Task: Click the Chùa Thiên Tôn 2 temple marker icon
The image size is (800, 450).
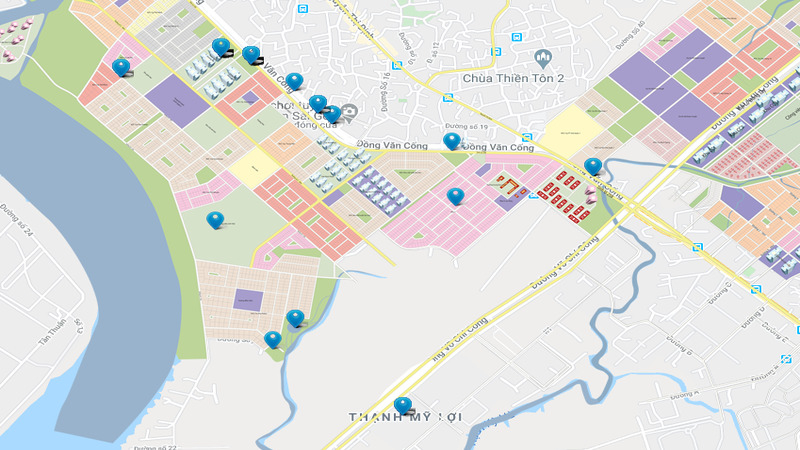Action: (543, 59)
